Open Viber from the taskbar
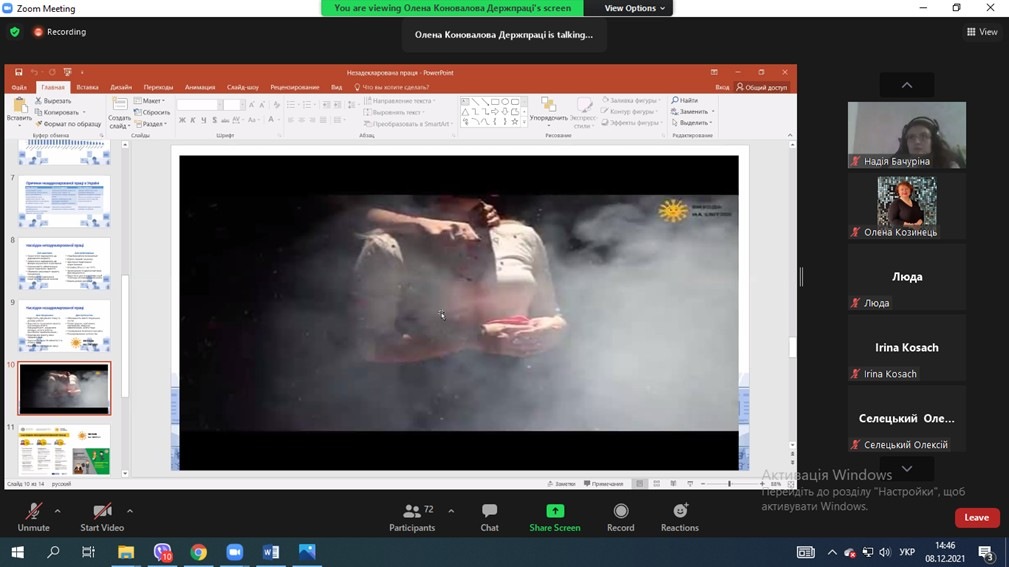The image size is (1009, 567). point(163,552)
